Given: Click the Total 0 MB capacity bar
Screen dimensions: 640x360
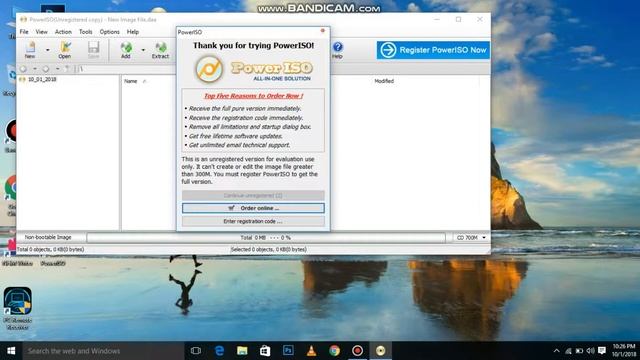Looking at the screenshot, I should [x=266, y=238].
